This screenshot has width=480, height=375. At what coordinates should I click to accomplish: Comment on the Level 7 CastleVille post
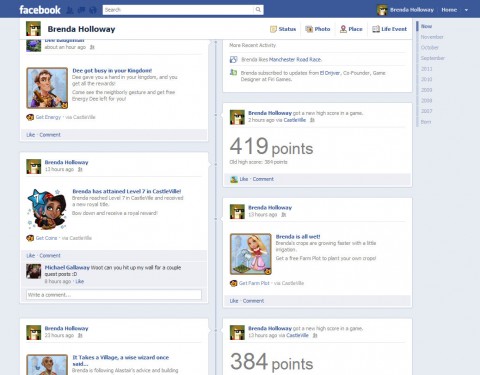[50, 256]
